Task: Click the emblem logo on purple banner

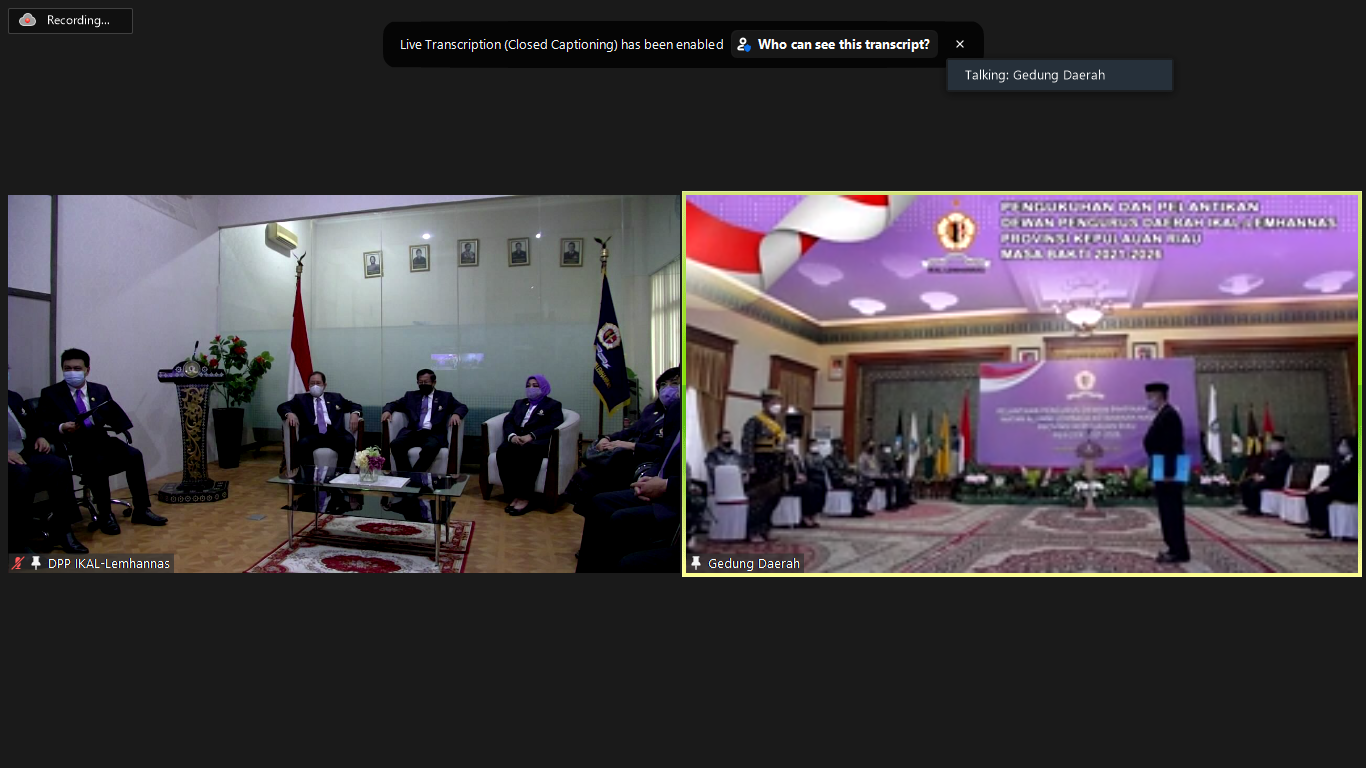Action: pyautogui.click(x=955, y=231)
